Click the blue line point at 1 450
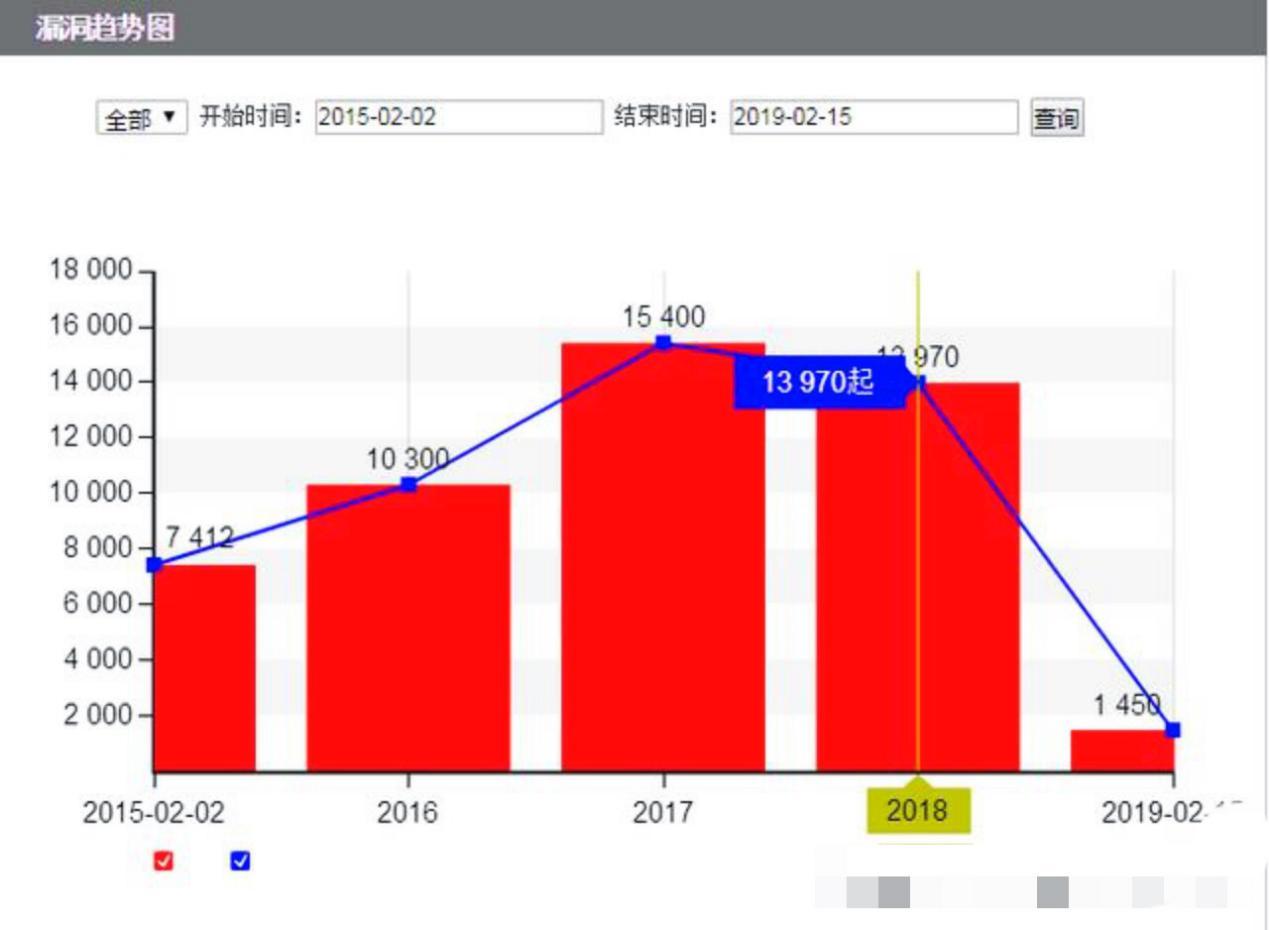1269x930 pixels. pyautogui.click(x=1173, y=730)
